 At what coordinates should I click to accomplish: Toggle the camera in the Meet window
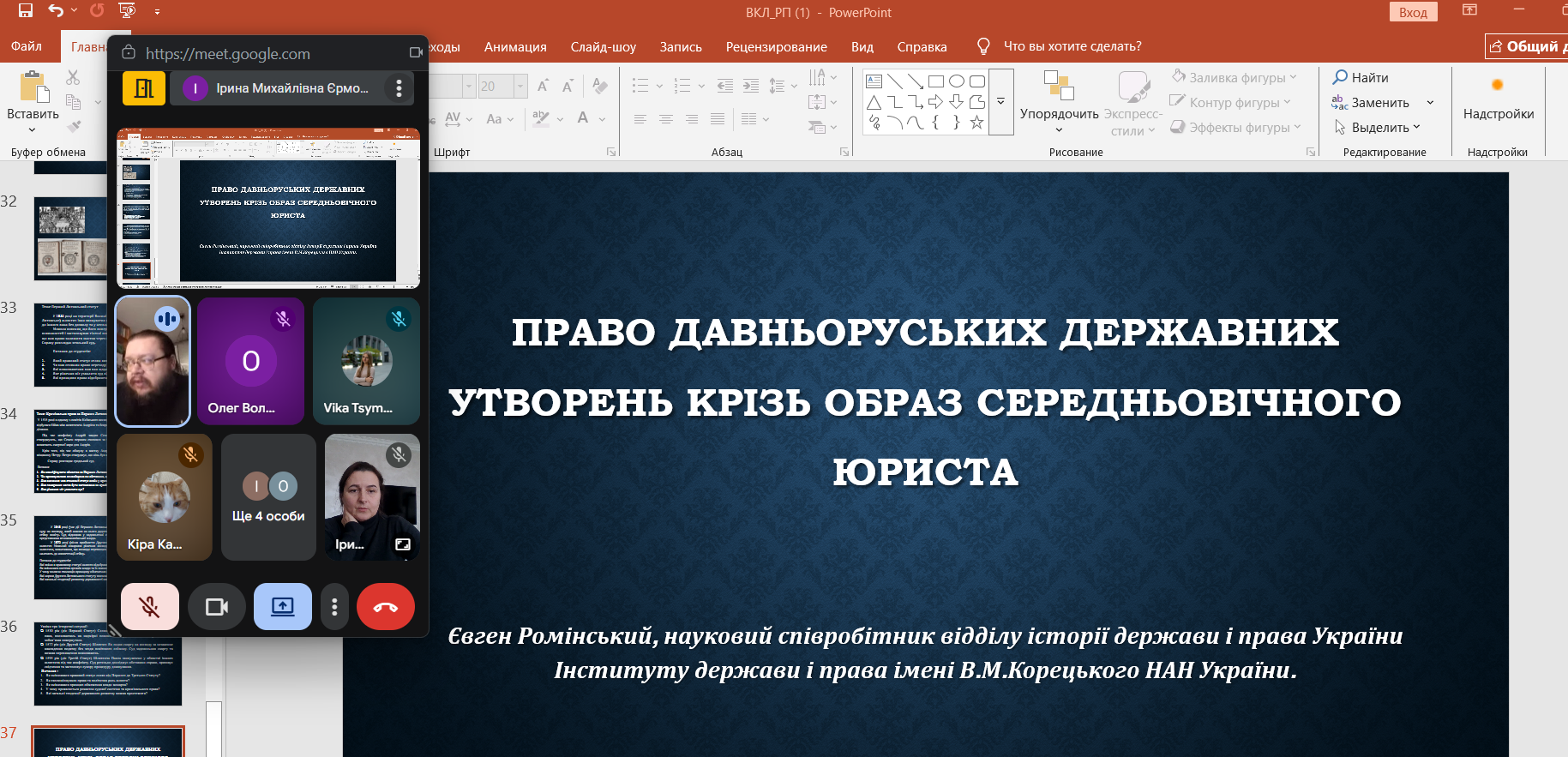tap(217, 607)
